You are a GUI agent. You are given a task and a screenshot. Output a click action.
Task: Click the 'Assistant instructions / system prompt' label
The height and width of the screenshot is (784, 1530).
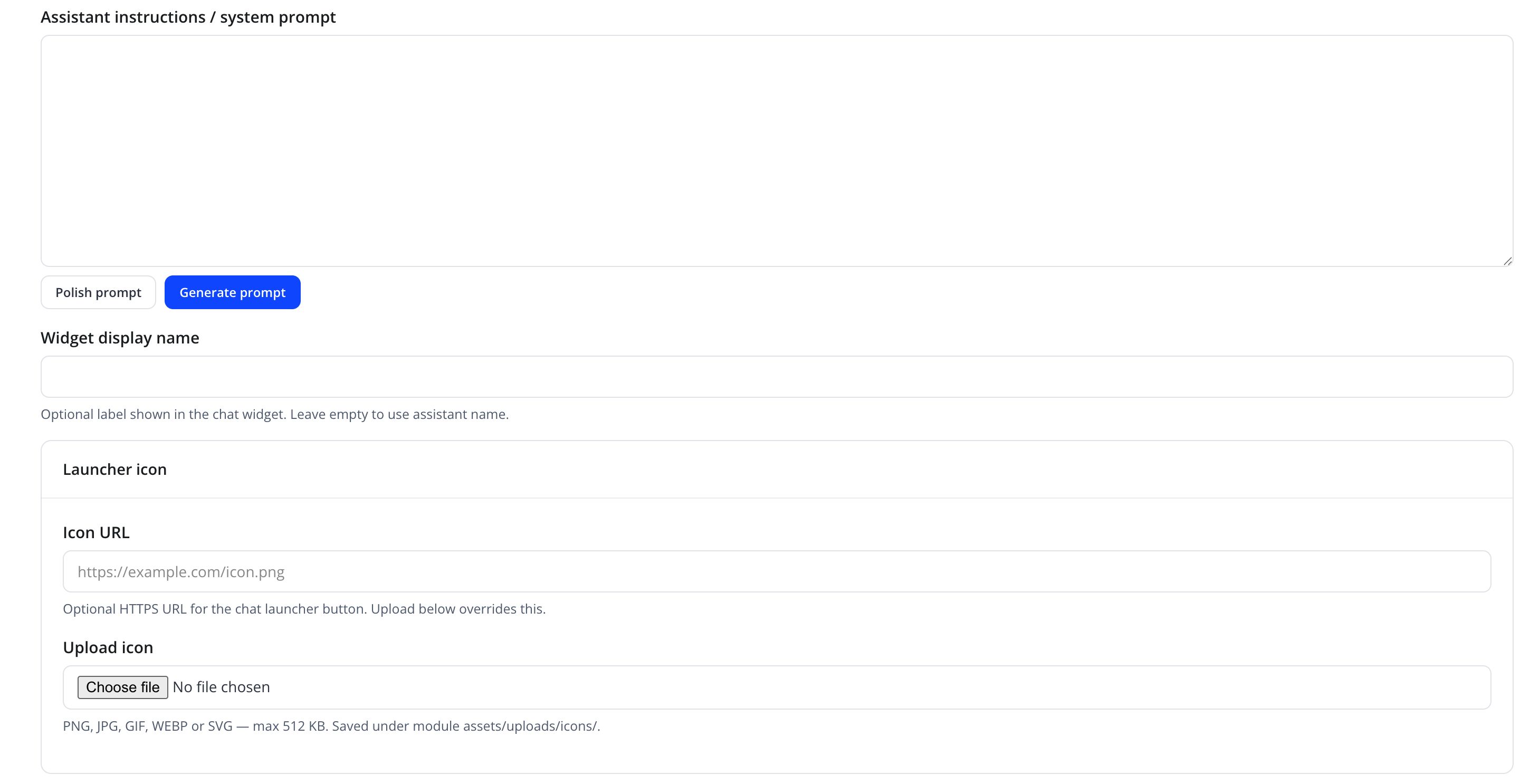[188, 17]
